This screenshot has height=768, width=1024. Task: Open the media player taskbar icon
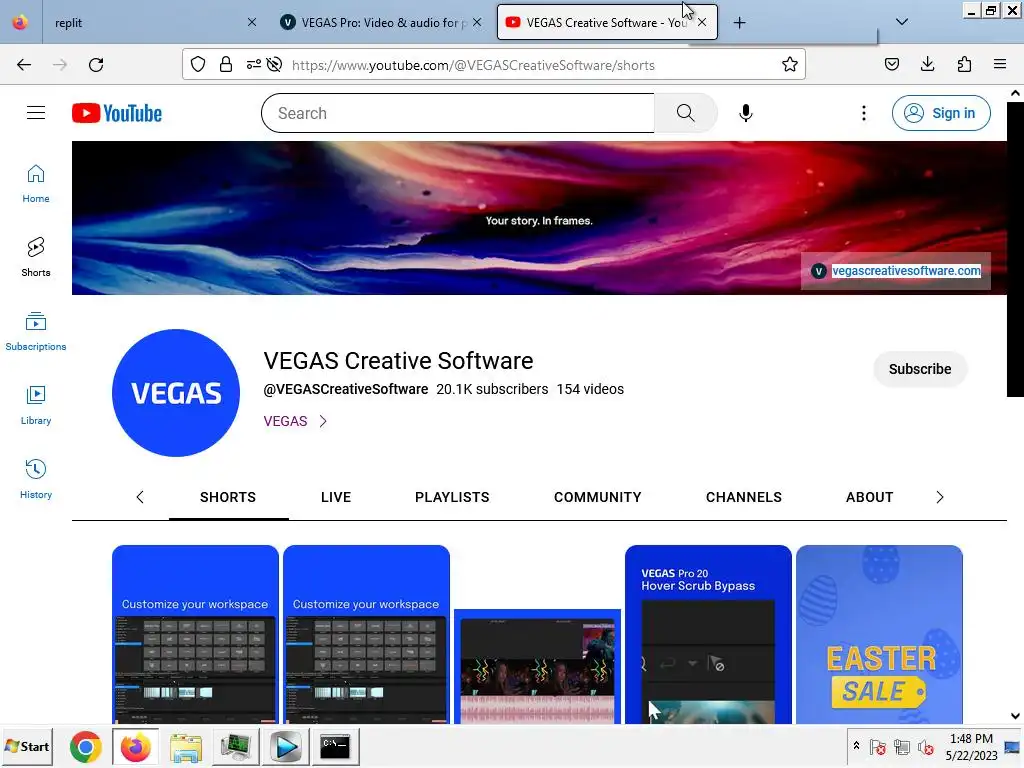point(285,747)
